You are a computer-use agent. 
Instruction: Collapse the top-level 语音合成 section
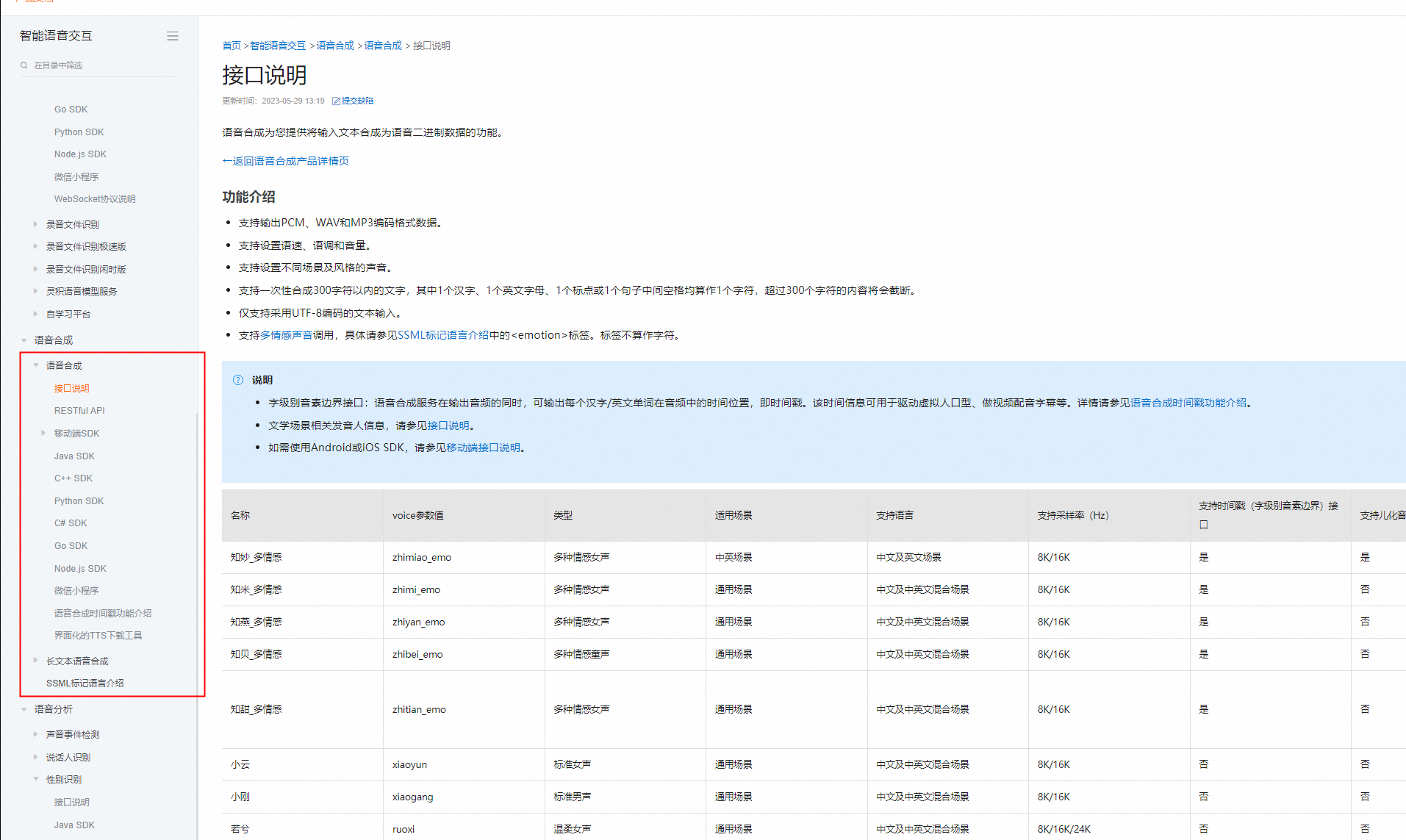(x=24, y=340)
